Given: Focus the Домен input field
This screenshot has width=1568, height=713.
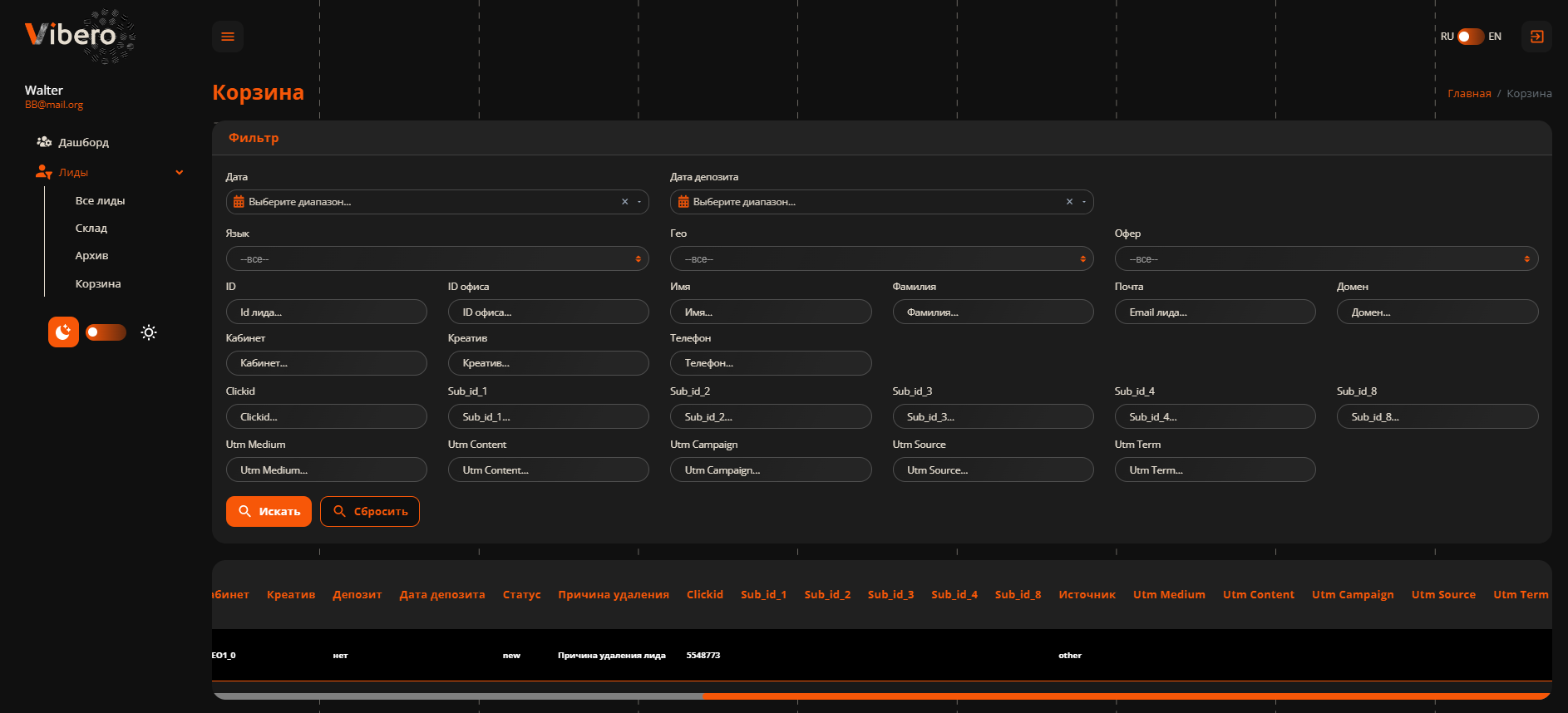Looking at the screenshot, I should coord(1437,312).
